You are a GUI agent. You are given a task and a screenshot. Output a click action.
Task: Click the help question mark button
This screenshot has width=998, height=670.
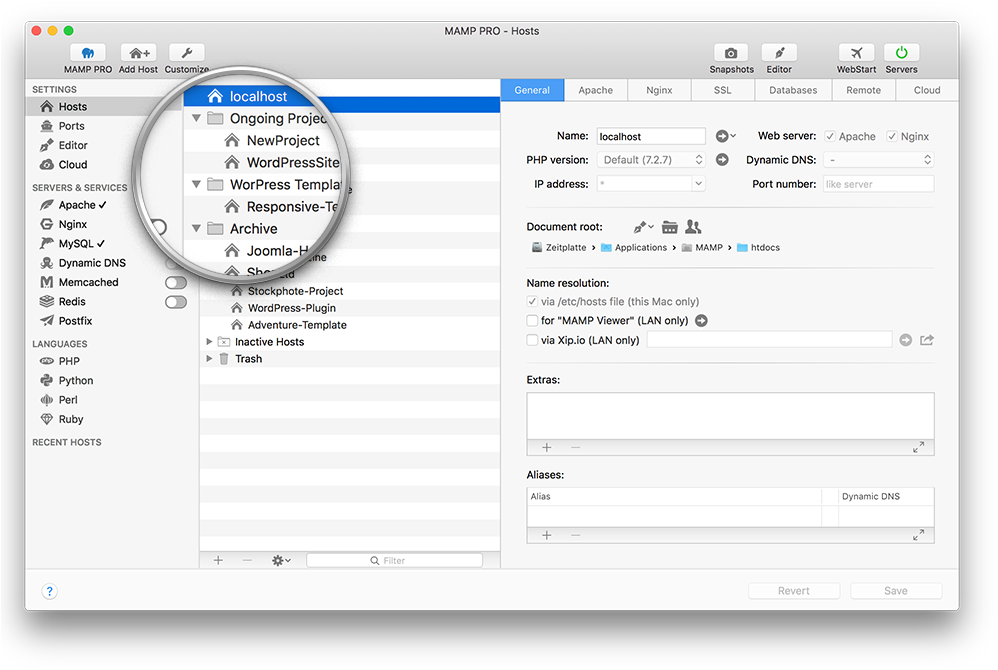pos(49,591)
